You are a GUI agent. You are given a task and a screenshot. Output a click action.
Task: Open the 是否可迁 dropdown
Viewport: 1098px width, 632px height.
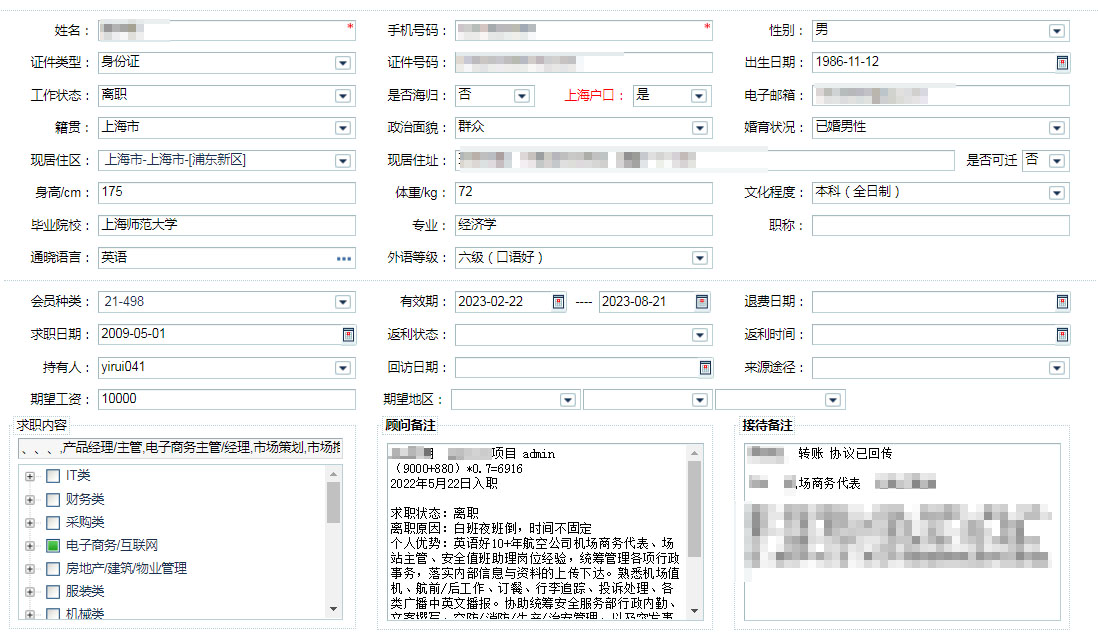(x=1057, y=161)
